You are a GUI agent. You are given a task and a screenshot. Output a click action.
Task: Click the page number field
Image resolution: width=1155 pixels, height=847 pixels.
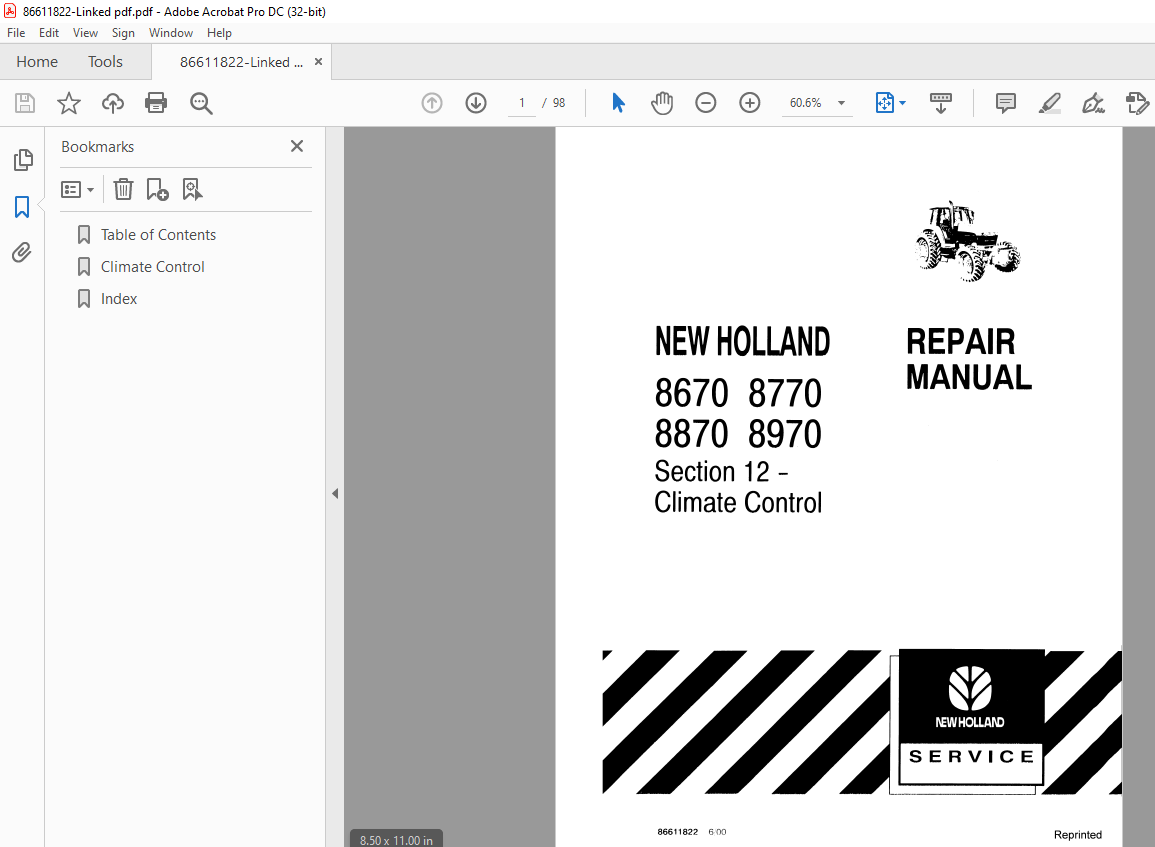click(x=522, y=103)
